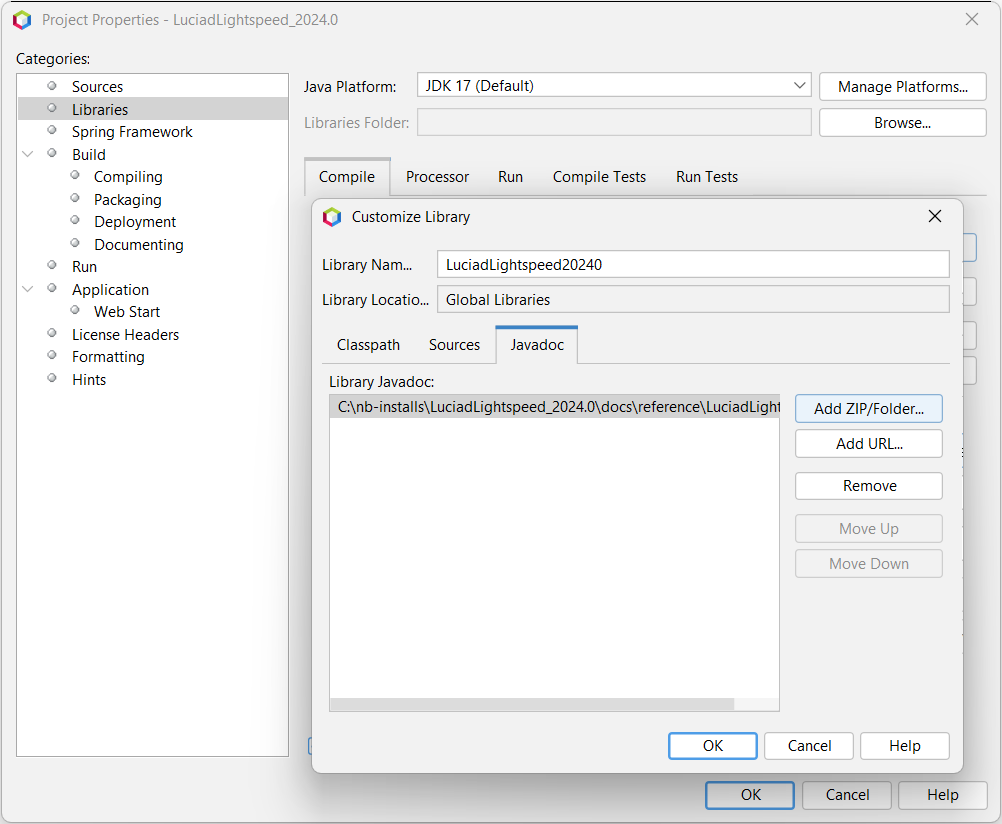The height and width of the screenshot is (824, 1002).
Task: Select the Spring Framework category
Action: [132, 132]
